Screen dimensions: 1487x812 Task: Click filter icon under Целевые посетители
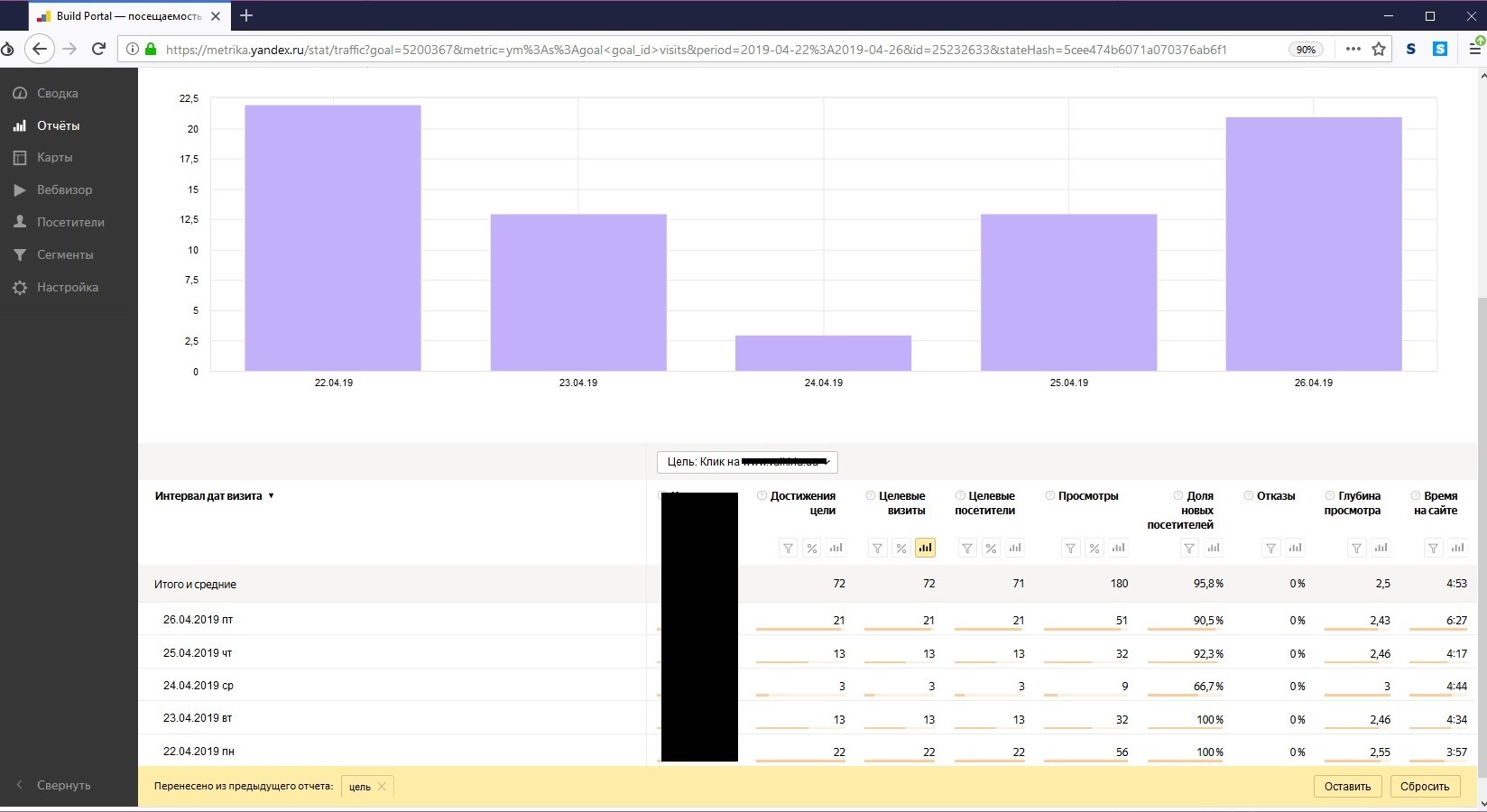(967, 548)
